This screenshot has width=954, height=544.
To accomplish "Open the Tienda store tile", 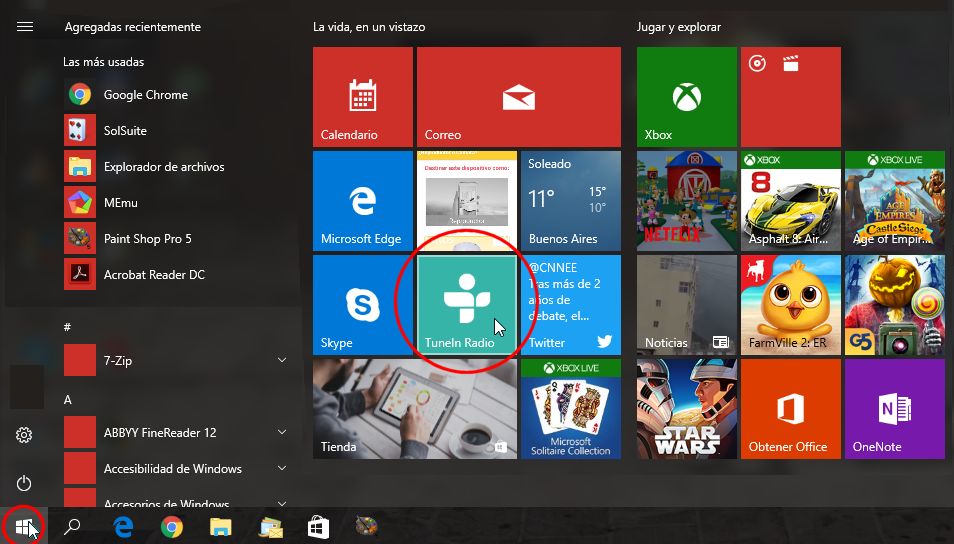I will [x=415, y=409].
